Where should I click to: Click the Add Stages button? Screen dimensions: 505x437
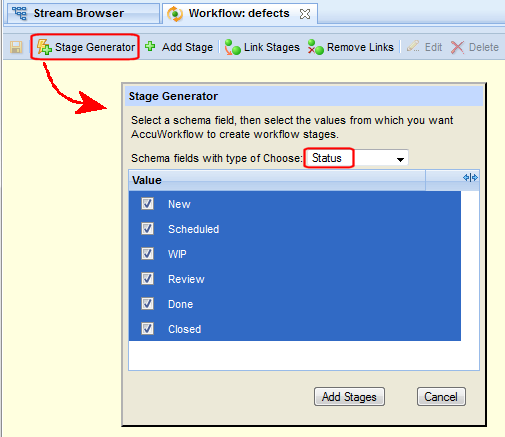pos(349,397)
